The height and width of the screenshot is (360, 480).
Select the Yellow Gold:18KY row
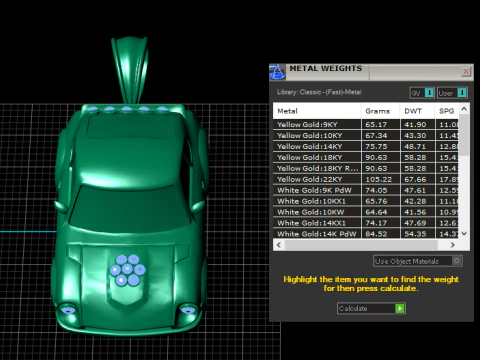[x=366, y=157]
